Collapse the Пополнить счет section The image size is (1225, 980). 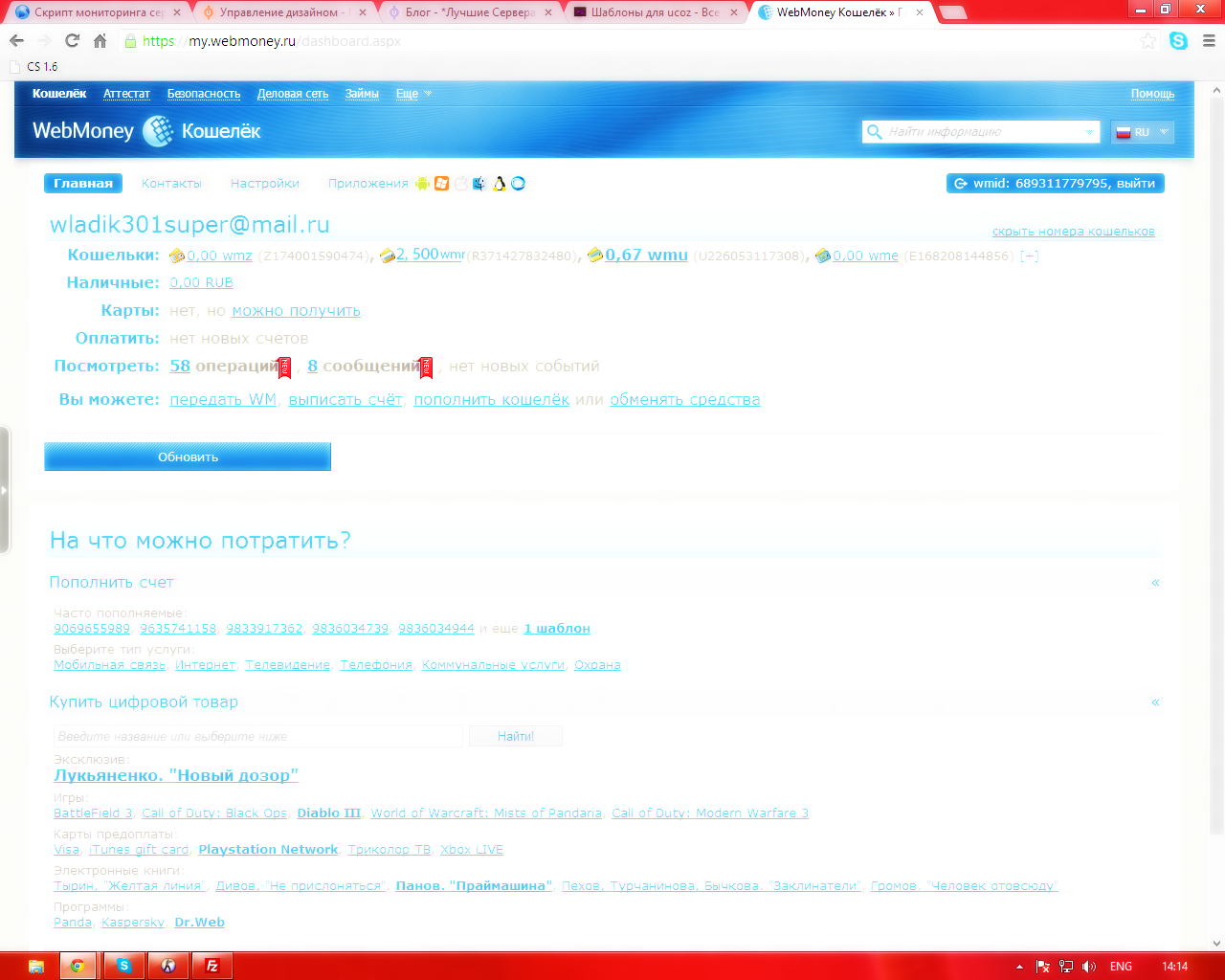click(1155, 583)
